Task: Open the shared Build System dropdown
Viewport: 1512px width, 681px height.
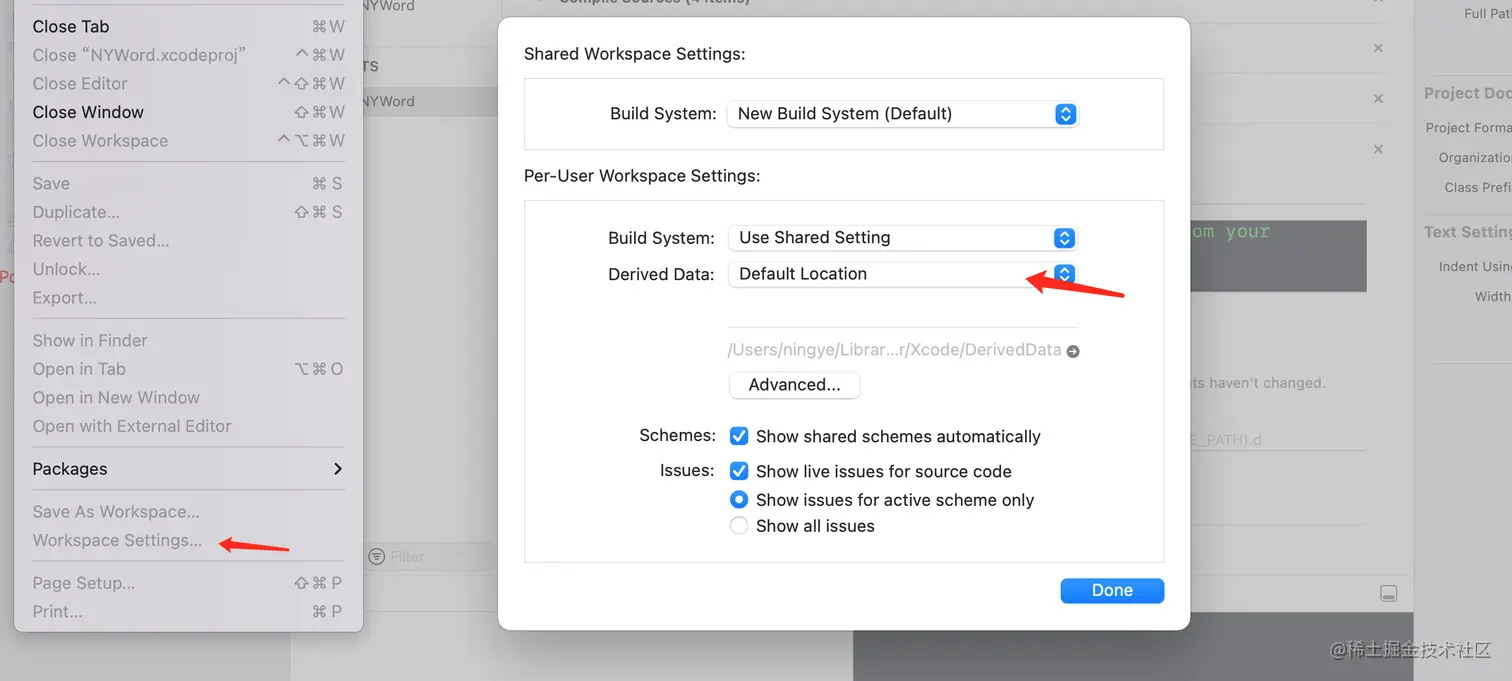Action: (x=902, y=114)
